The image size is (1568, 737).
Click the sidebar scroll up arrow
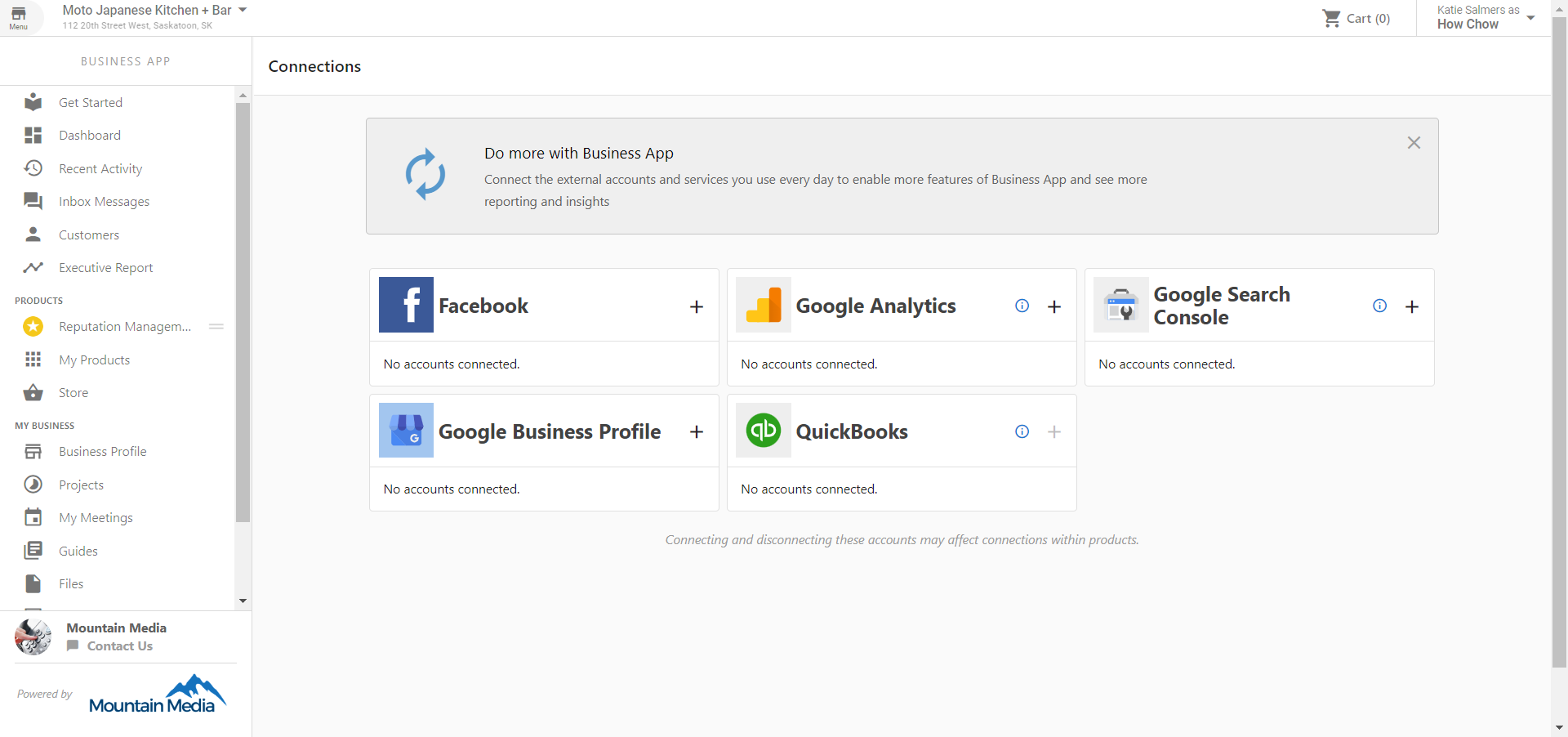point(243,95)
